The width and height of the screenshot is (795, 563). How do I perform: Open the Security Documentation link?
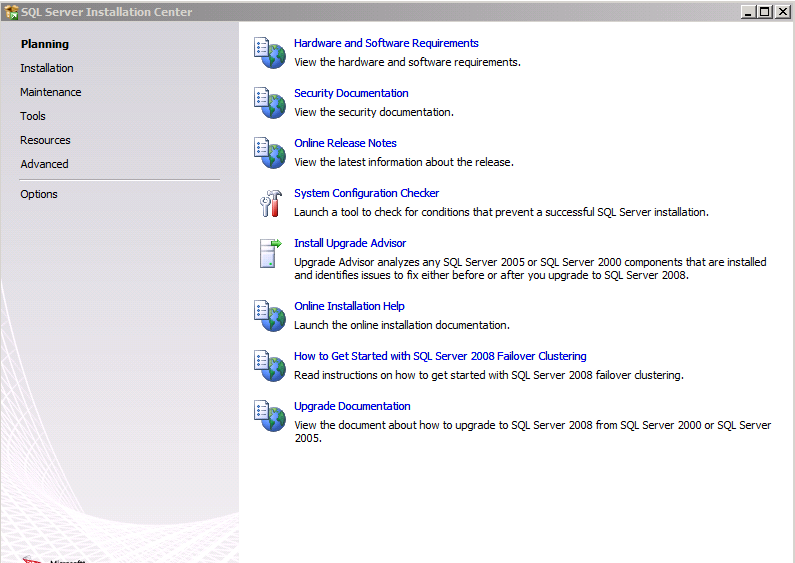(351, 93)
